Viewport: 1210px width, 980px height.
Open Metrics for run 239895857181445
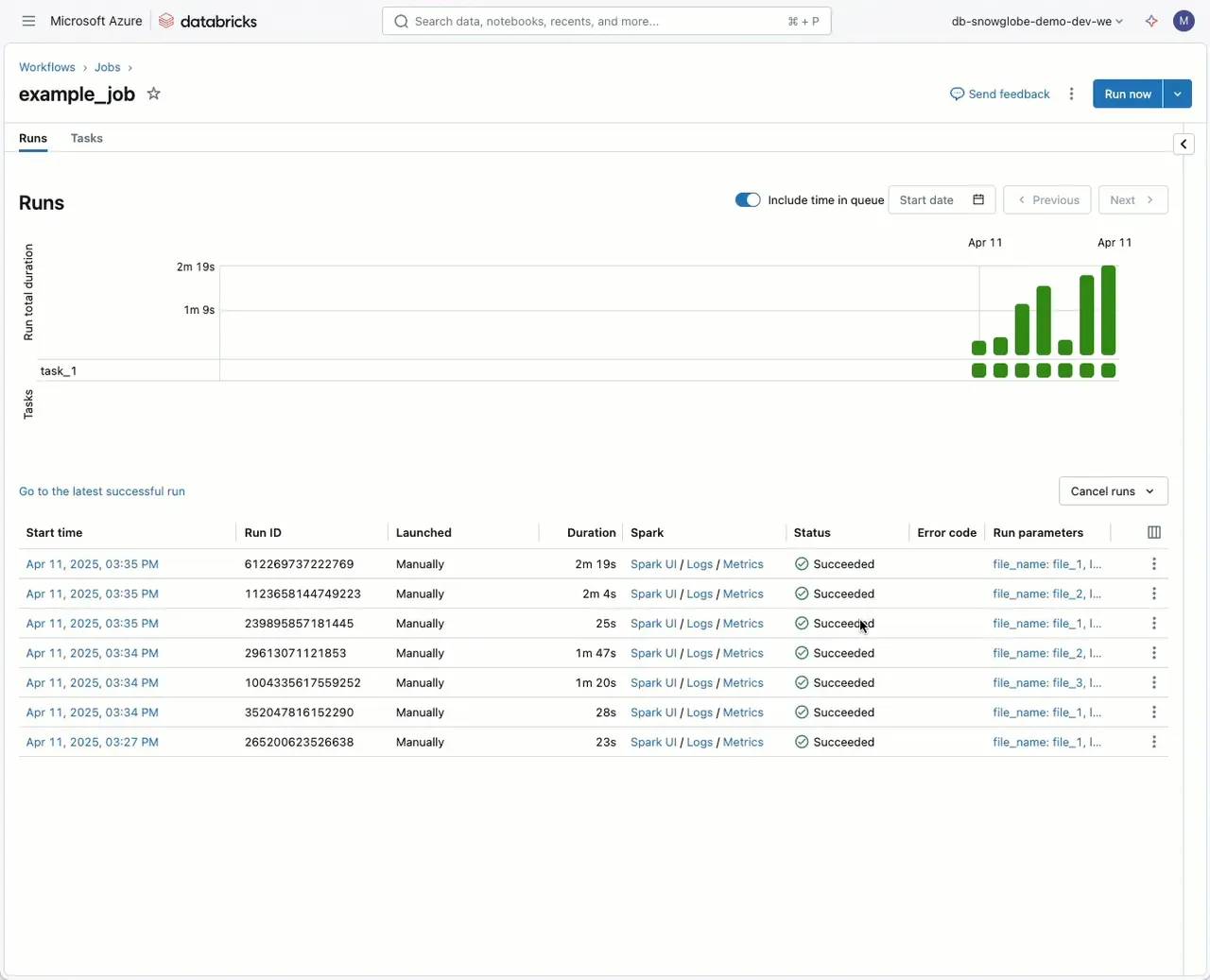(x=743, y=624)
